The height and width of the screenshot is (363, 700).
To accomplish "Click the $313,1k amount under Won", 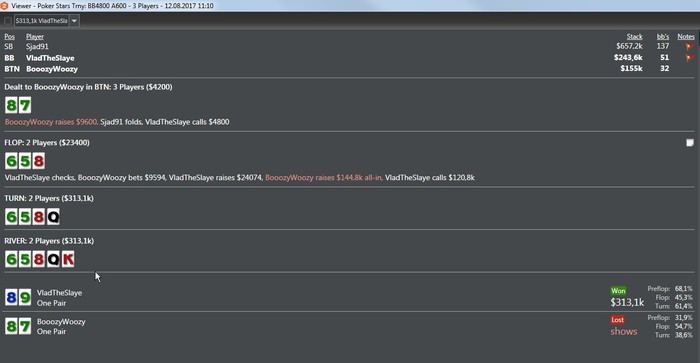I will click(x=627, y=302).
